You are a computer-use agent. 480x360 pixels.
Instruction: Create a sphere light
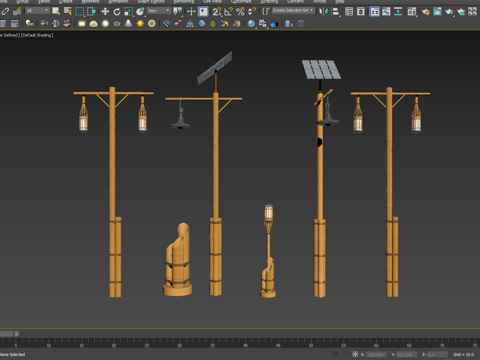pyautogui.click(x=105, y=23)
